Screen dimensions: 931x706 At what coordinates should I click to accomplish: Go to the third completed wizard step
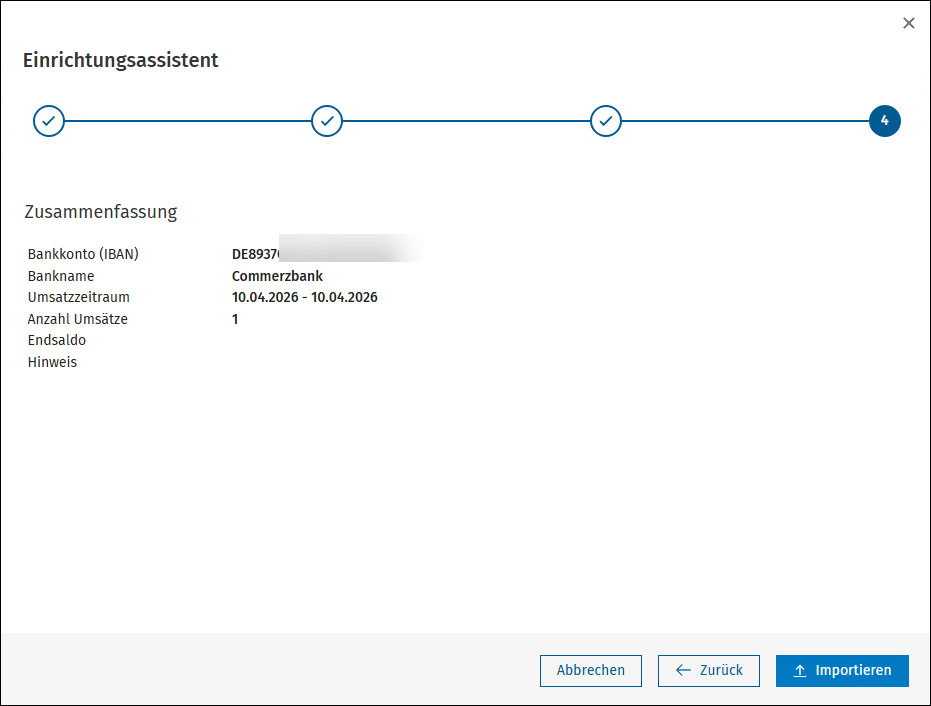click(x=606, y=121)
